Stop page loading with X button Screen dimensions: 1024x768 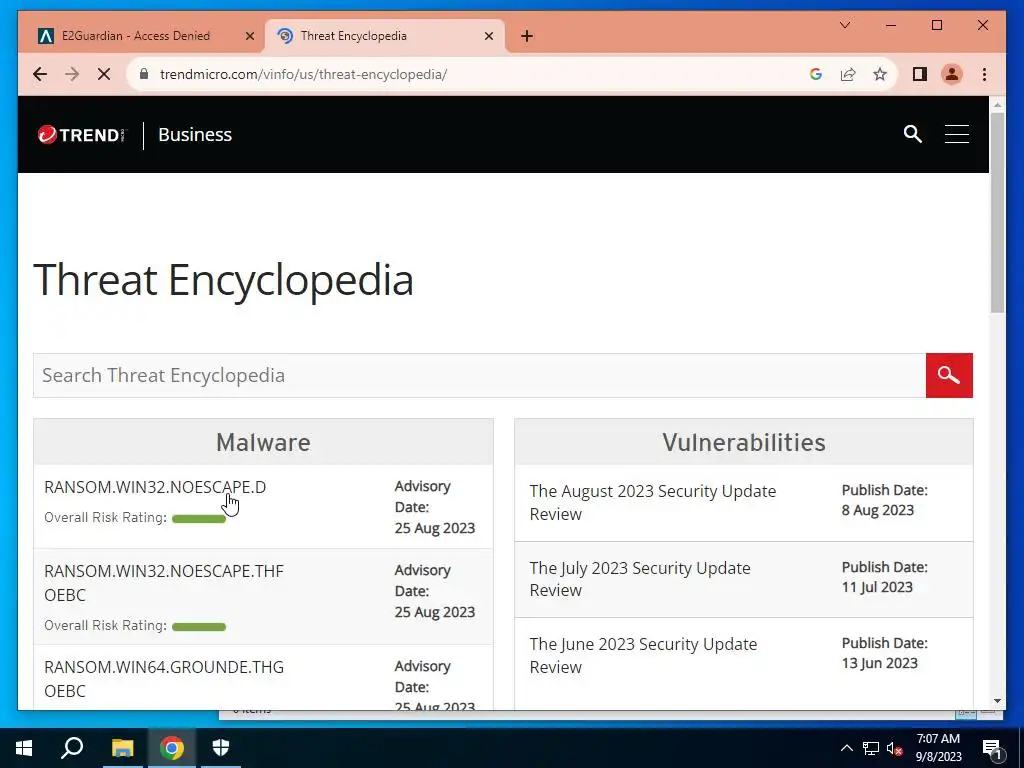point(104,74)
